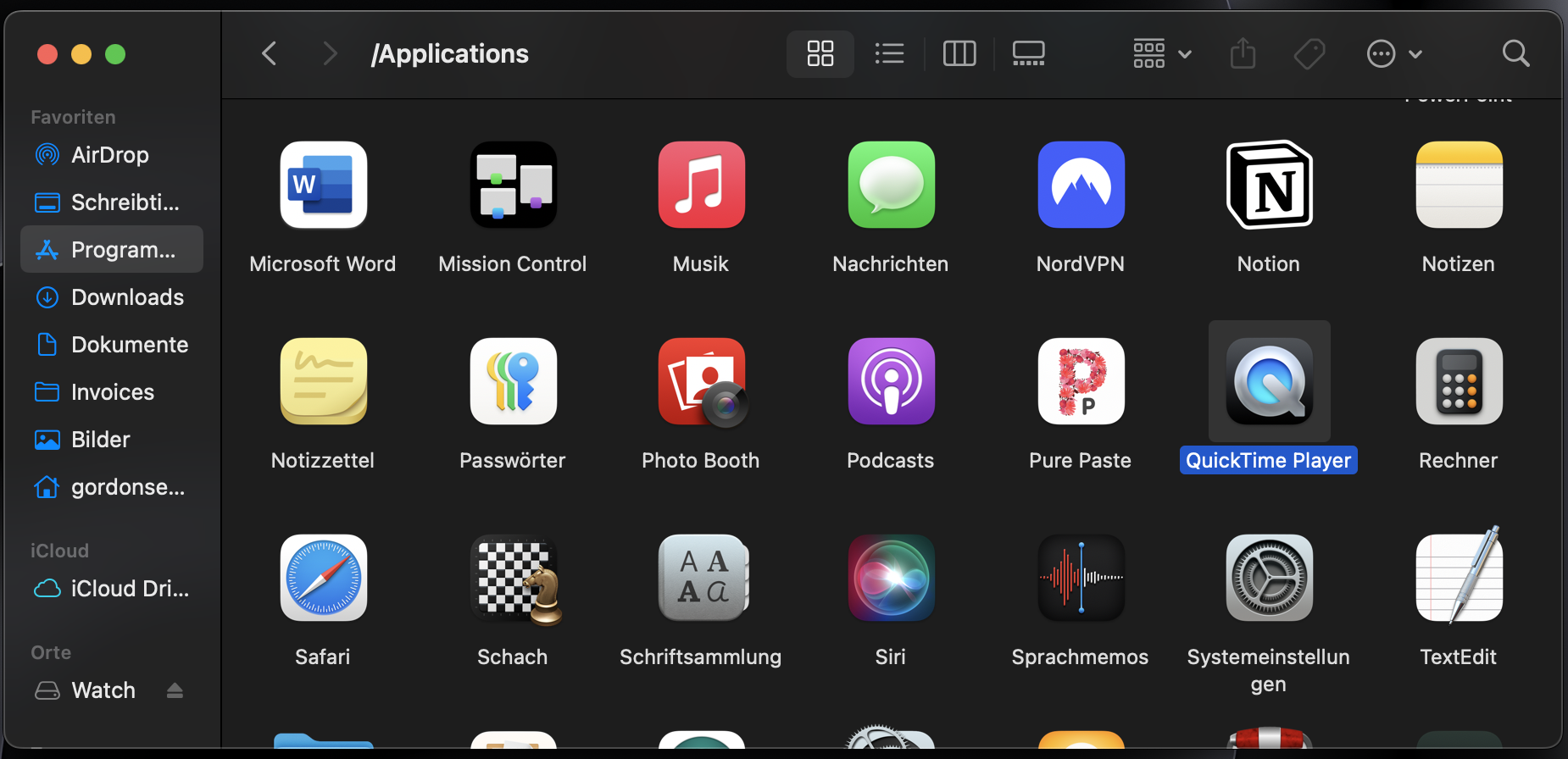Open Downloads in the sidebar
The image size is (1568, 759).
click(x=112, y=297)
